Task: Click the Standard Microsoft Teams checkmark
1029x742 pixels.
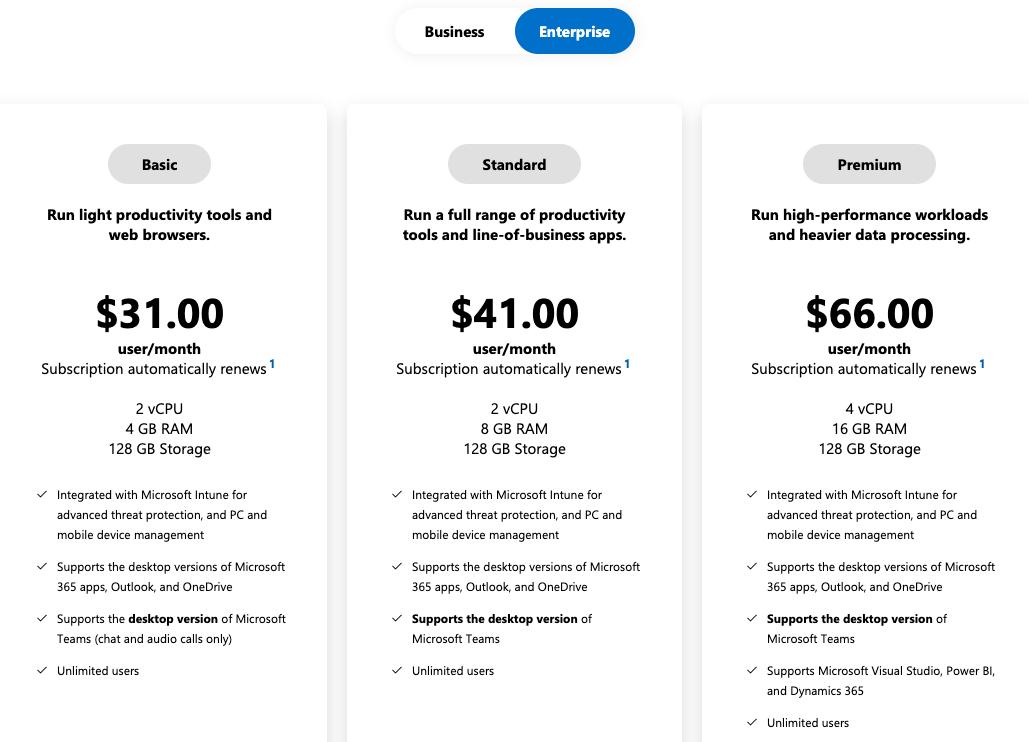Action: (x=397, y=618)
